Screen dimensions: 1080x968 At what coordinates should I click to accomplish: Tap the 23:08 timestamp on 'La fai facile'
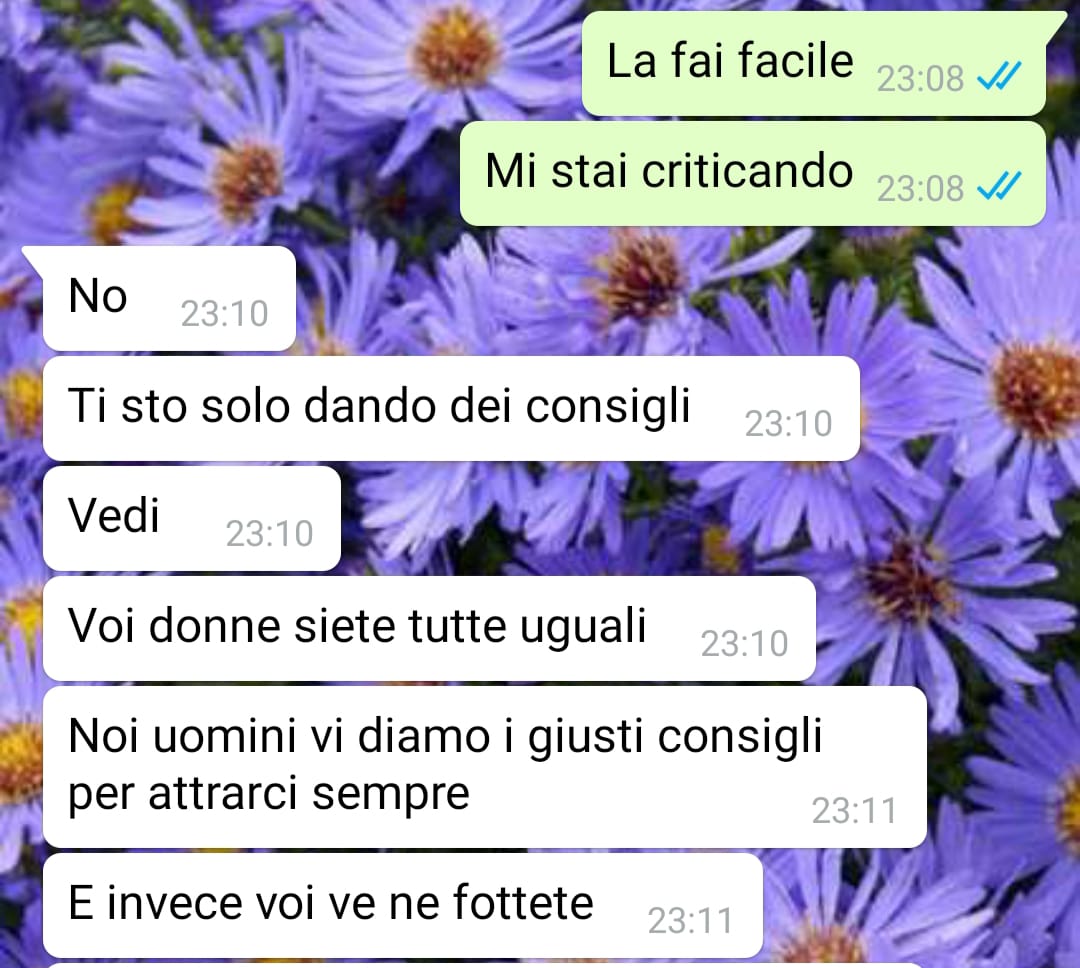point(920,79)
